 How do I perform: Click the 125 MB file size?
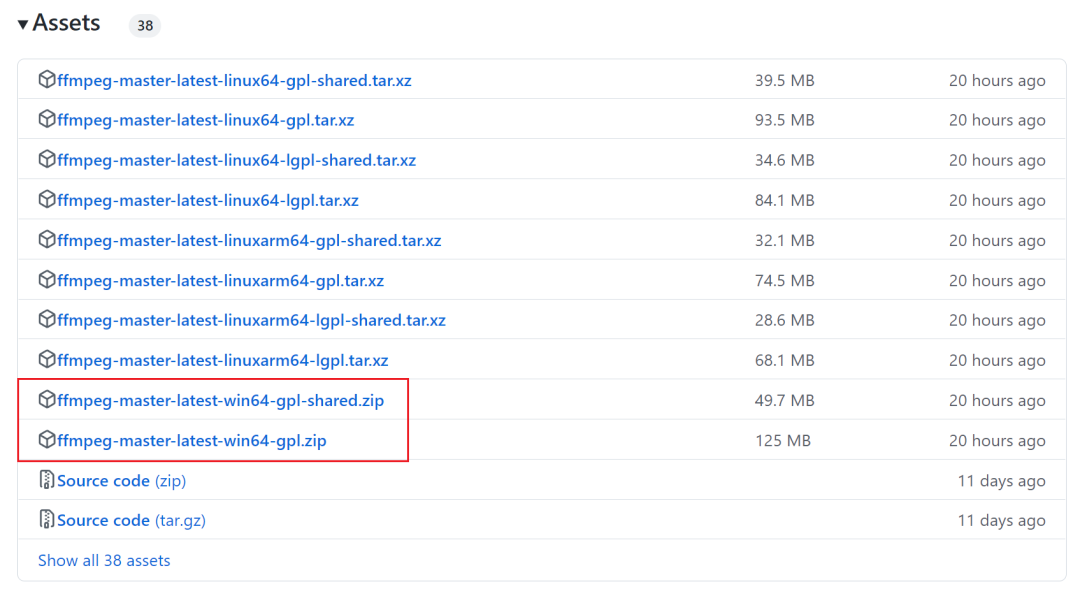782,440
